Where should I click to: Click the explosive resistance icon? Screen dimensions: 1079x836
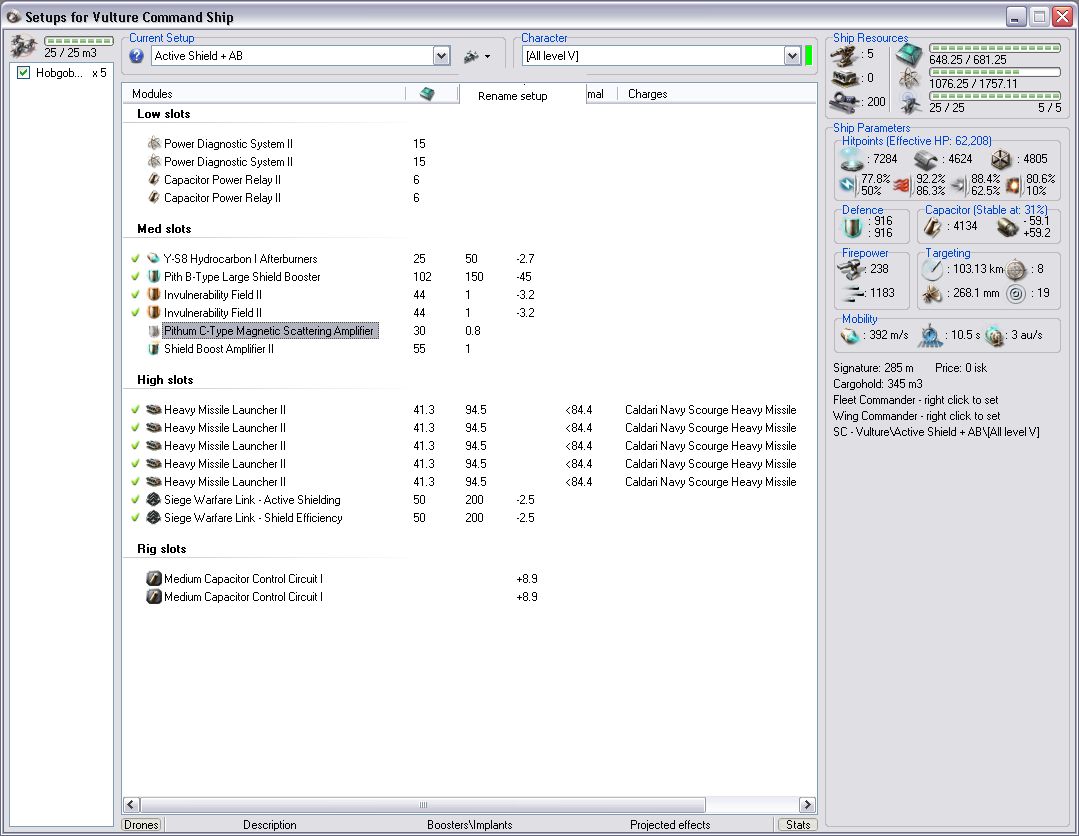click(x=1013, y=185)
